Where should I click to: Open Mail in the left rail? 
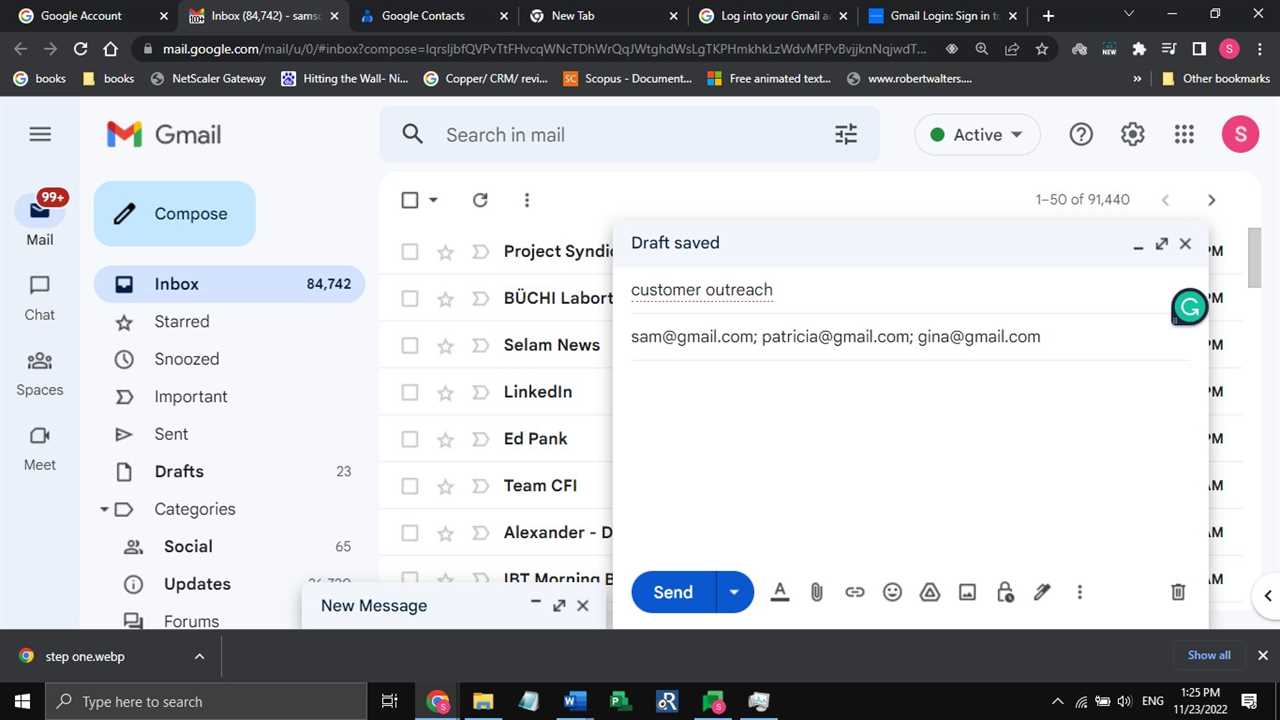pyautogui.click(x=40, y=222)
